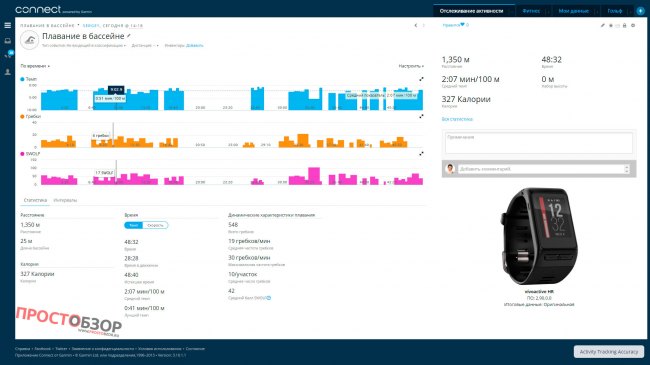Open the hamburger menu in the sidebar

[7, 25]
